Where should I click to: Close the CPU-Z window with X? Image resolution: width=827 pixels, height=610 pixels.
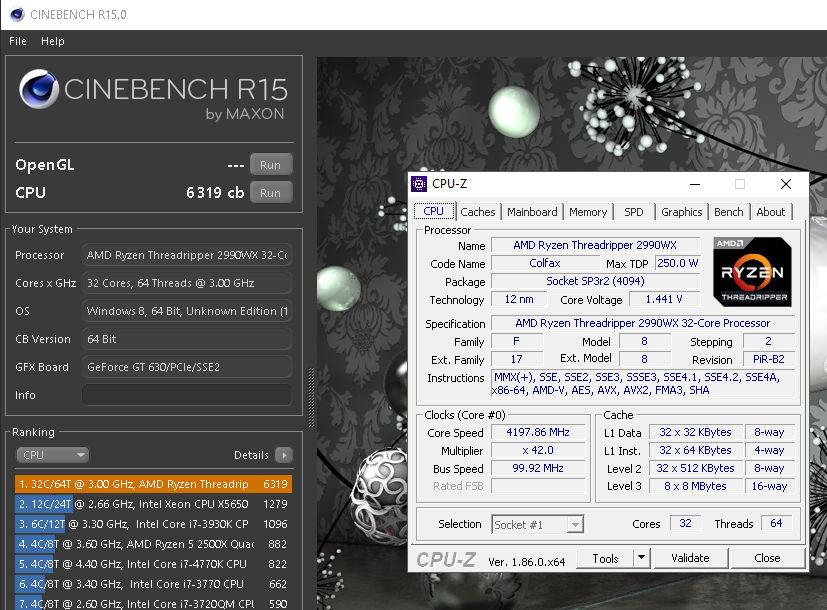[x=786, y=184]
